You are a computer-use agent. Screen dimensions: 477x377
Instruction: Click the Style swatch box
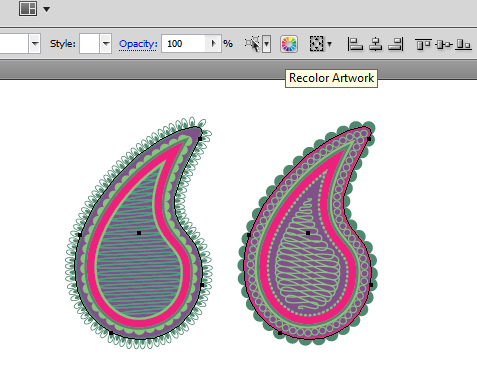pyautogui.click(x=89, y=44)
